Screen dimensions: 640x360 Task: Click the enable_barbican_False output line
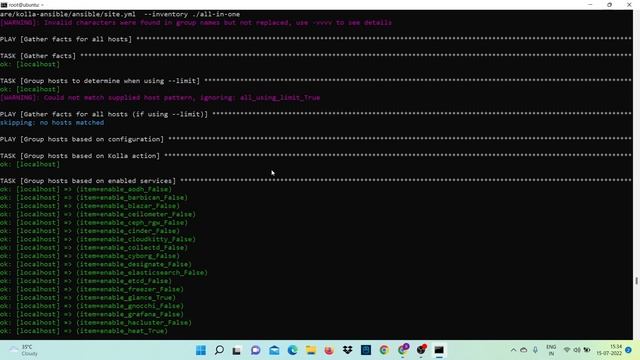(94, 198)
